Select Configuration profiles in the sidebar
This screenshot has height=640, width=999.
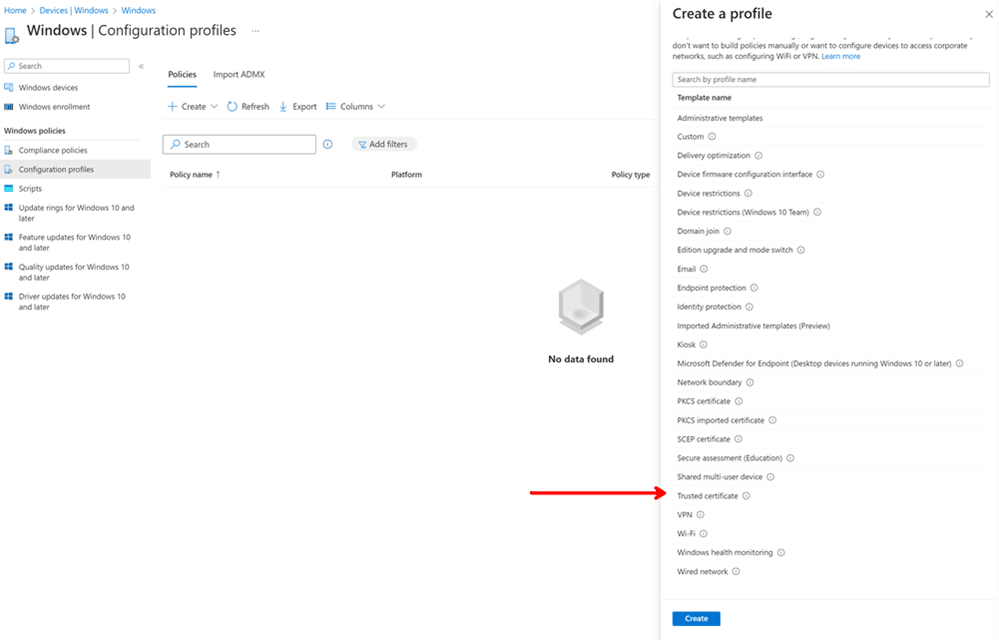coord(75,169)
